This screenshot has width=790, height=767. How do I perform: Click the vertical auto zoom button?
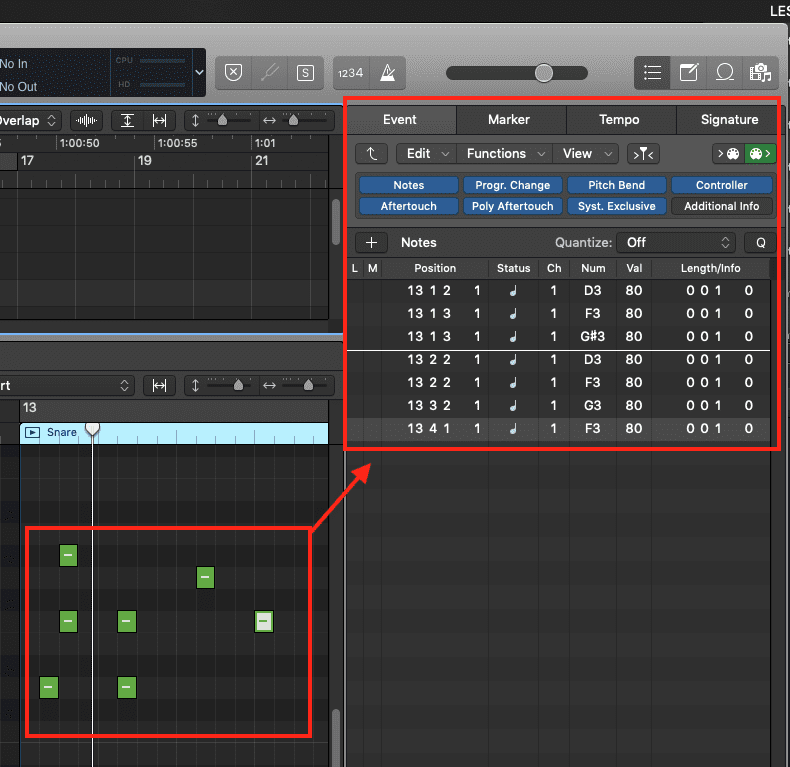pyautogui.click(x=127, y=121)
